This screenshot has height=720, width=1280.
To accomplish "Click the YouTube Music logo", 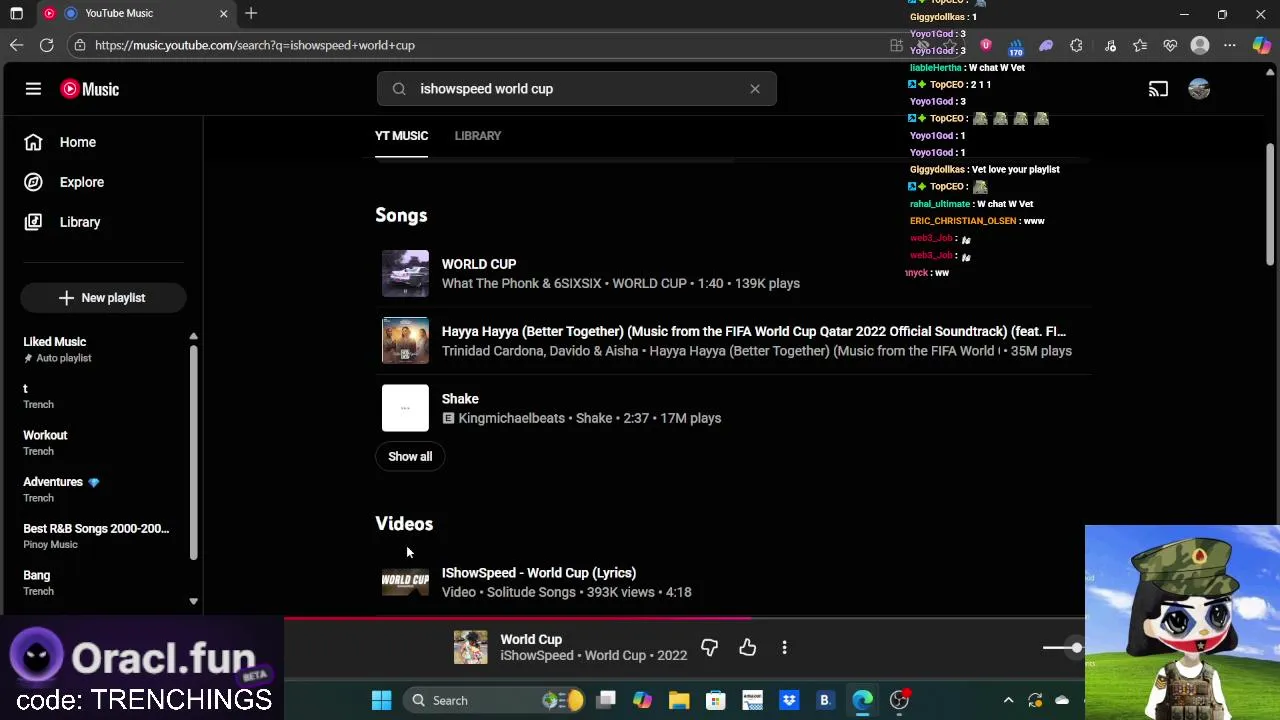I will [x=90, y=89].
